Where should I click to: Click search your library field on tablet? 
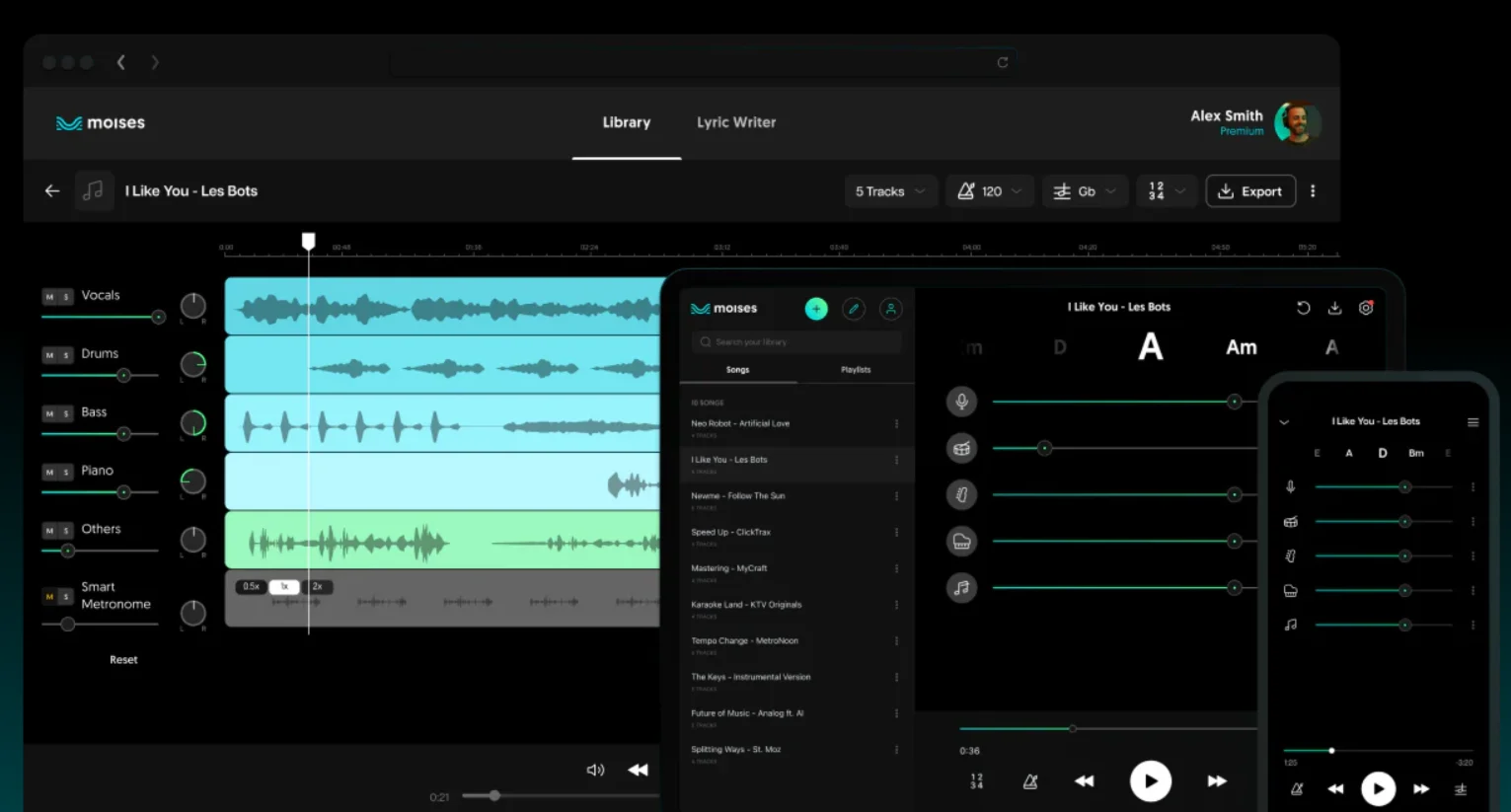pyautogui.click(x=795, y=342)
